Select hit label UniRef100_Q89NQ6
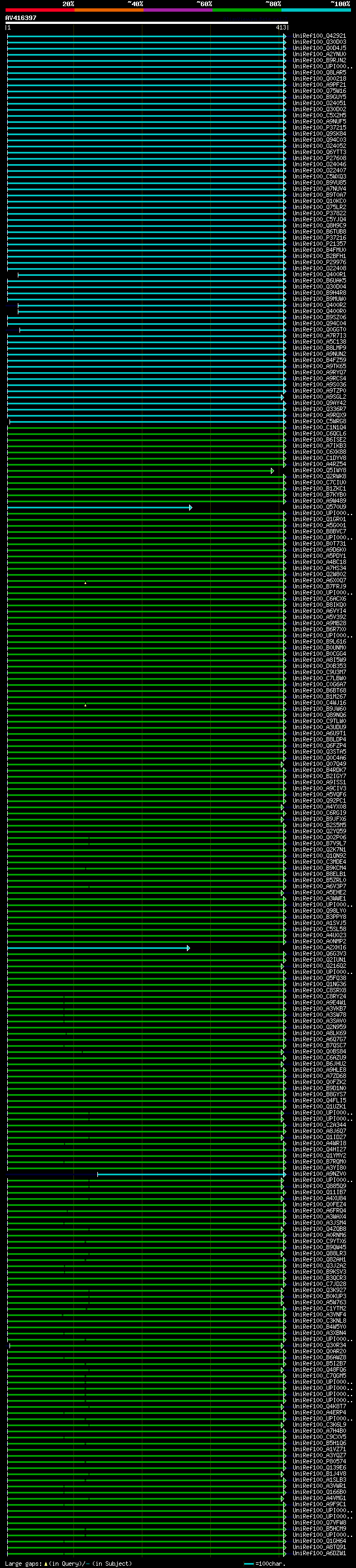 [x=319, y=715]
